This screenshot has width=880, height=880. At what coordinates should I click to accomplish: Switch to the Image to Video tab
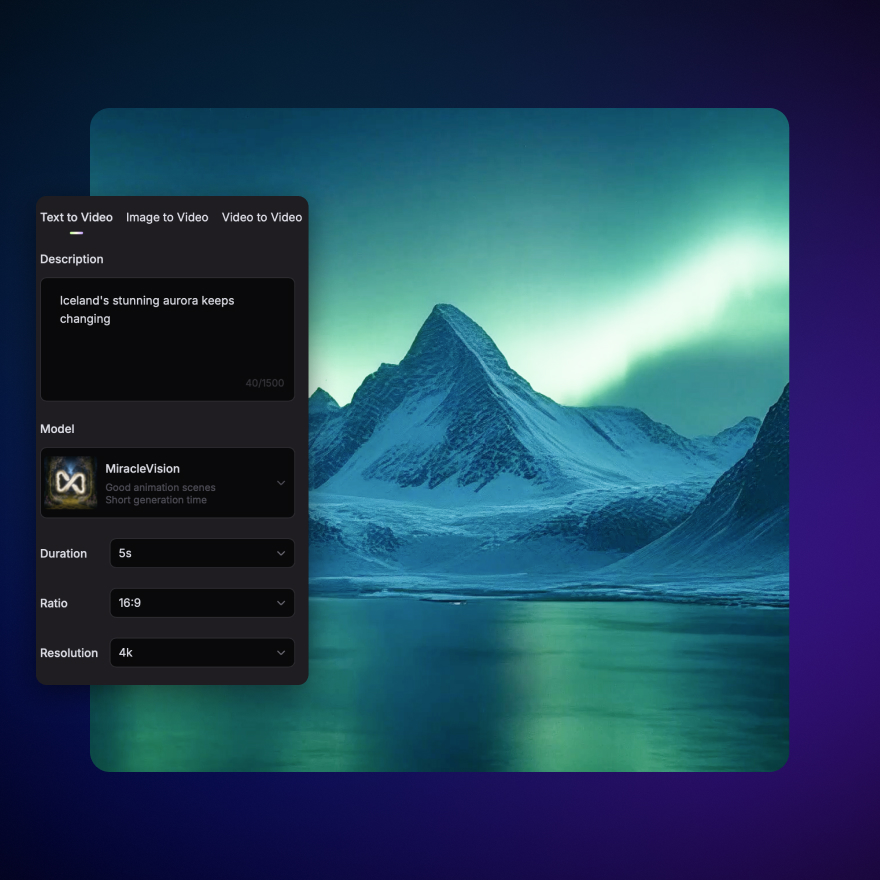coord(167,217)
